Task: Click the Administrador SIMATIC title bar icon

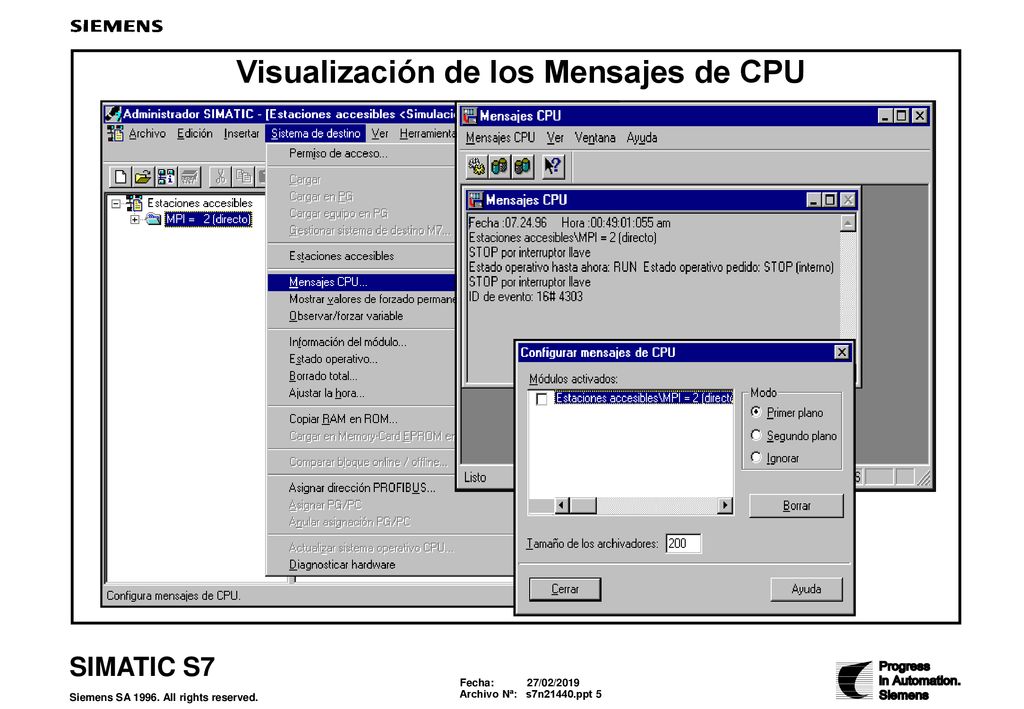Action: [x=113, y=114]
